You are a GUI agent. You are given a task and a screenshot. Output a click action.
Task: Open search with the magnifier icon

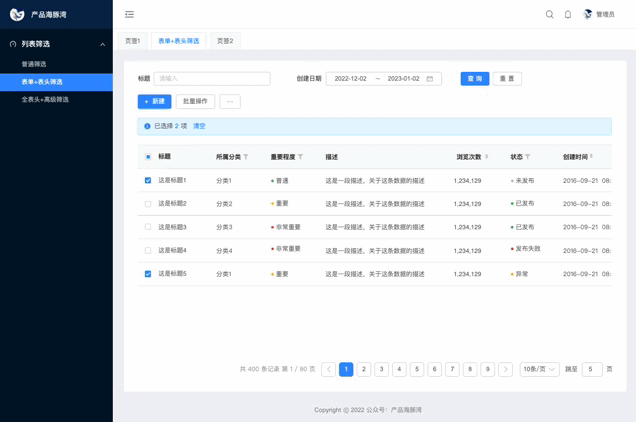(x=550, y=15)
